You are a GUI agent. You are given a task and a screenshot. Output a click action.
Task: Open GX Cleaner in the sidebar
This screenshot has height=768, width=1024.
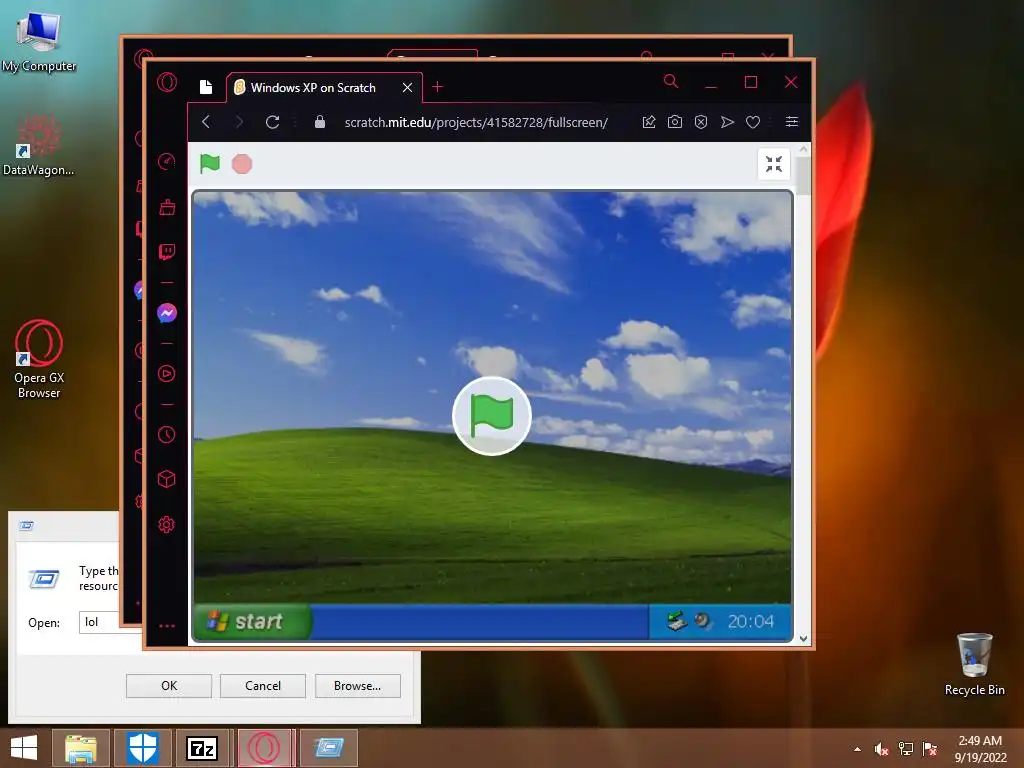coord(167,207)
